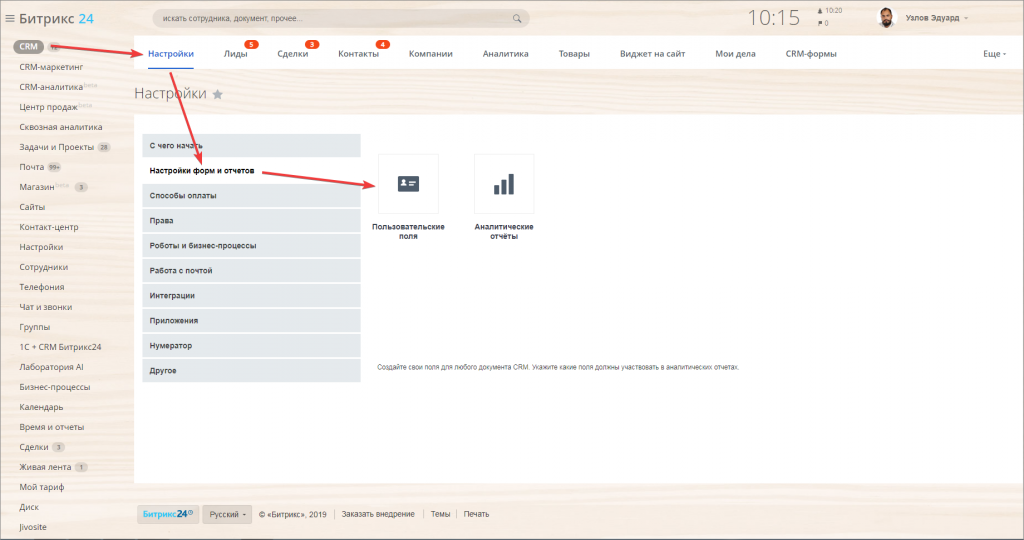The width and height of the screenshot is (1024, 540).
Task: Click the 10:15 clock display
Action: click(774, 18)
